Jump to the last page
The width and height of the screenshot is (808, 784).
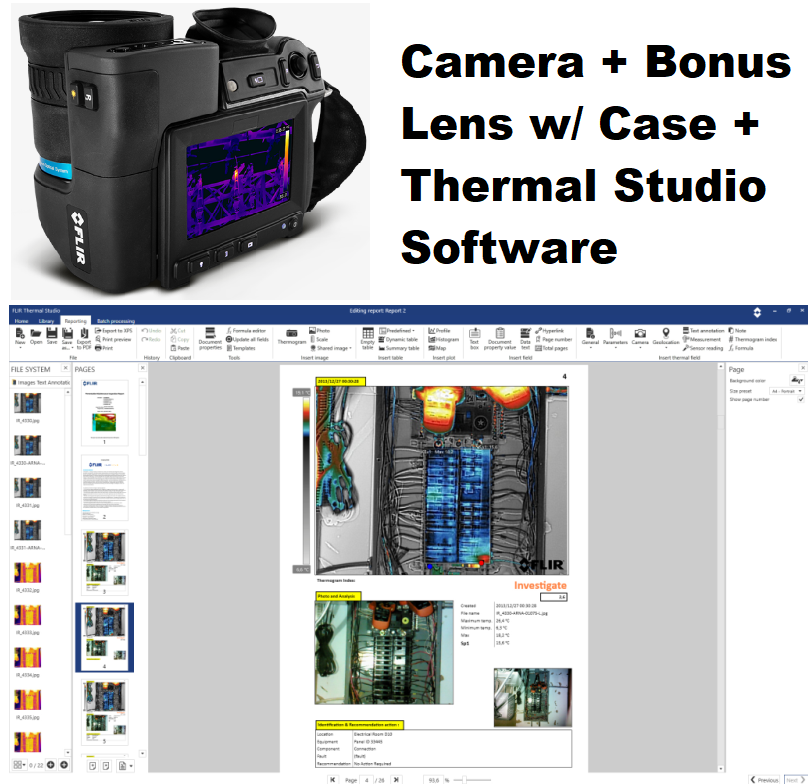pyautogui.click(x=396, y=779)
